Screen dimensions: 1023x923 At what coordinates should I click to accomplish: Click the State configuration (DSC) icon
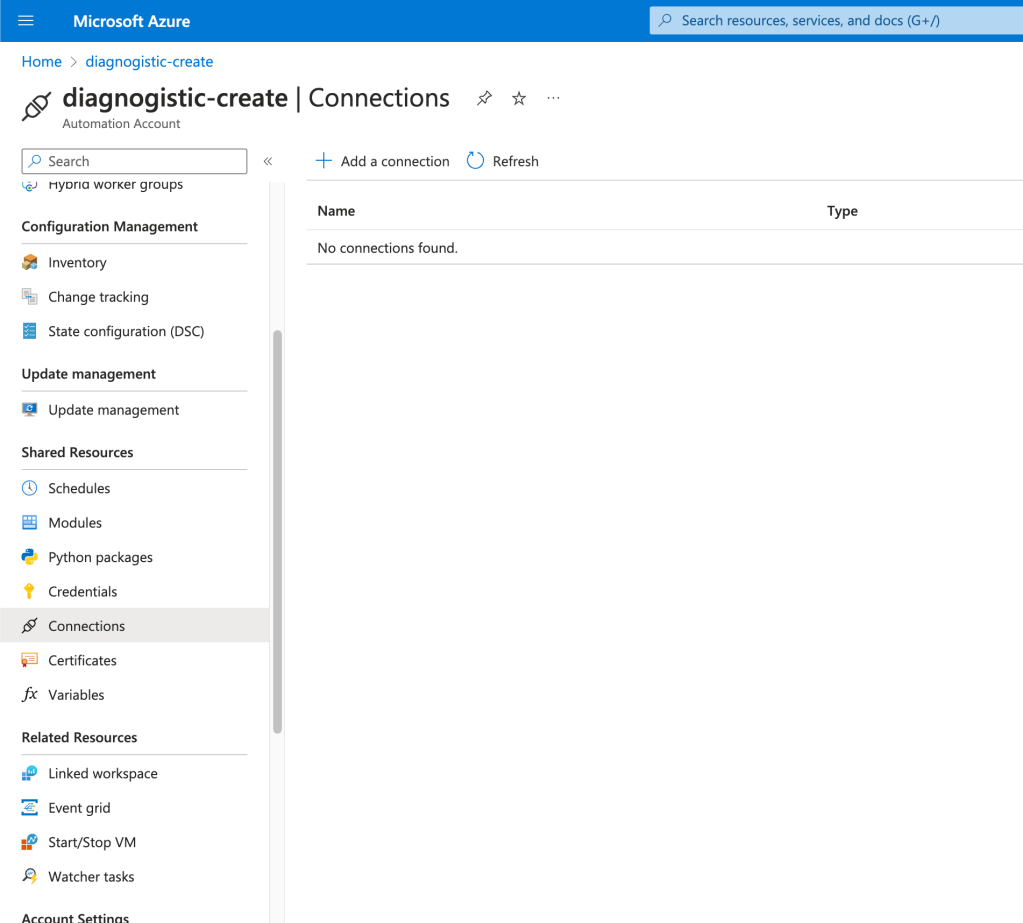[29, 331]
